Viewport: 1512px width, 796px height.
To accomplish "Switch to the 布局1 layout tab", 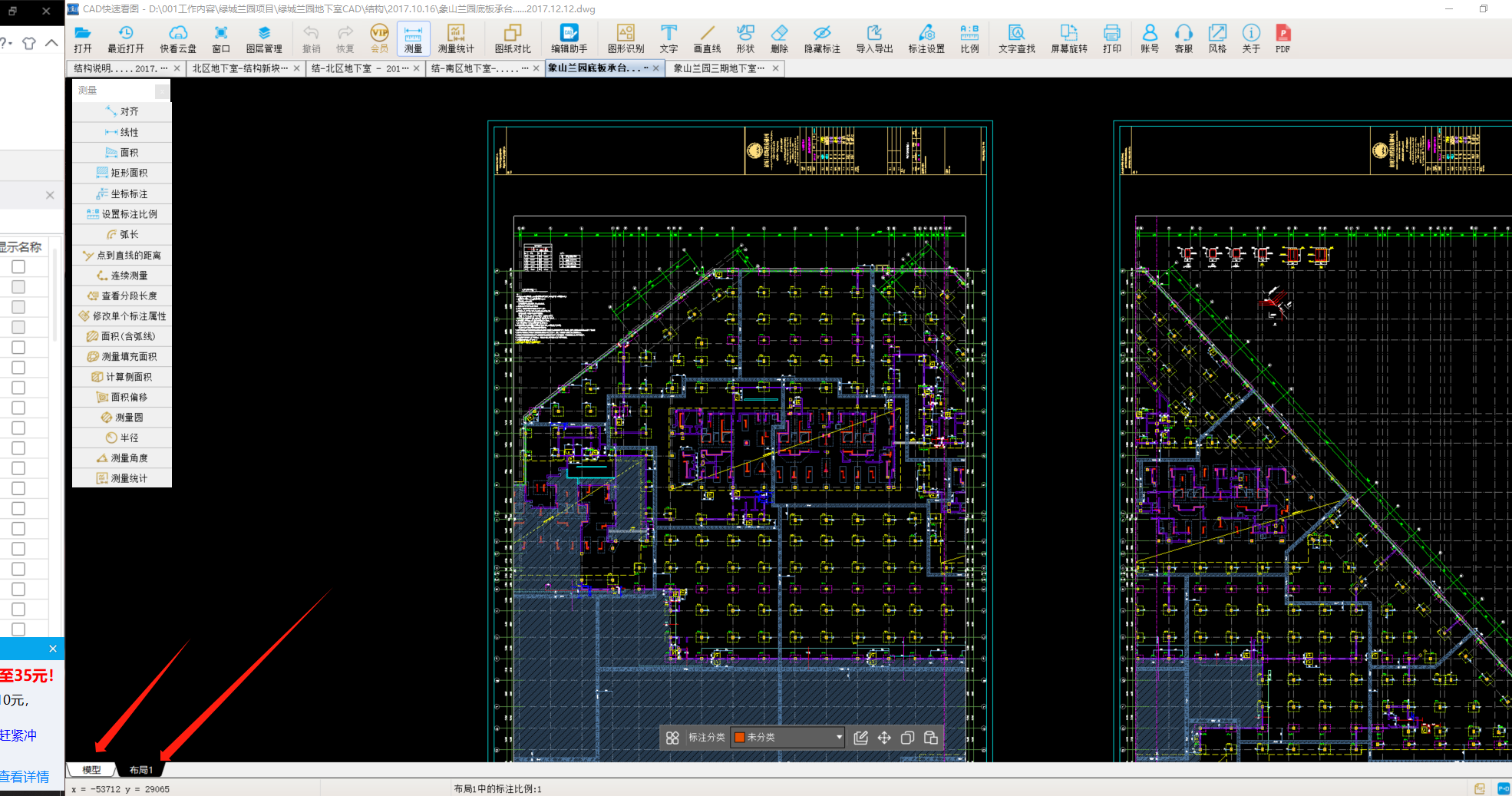I will [141, 770].
